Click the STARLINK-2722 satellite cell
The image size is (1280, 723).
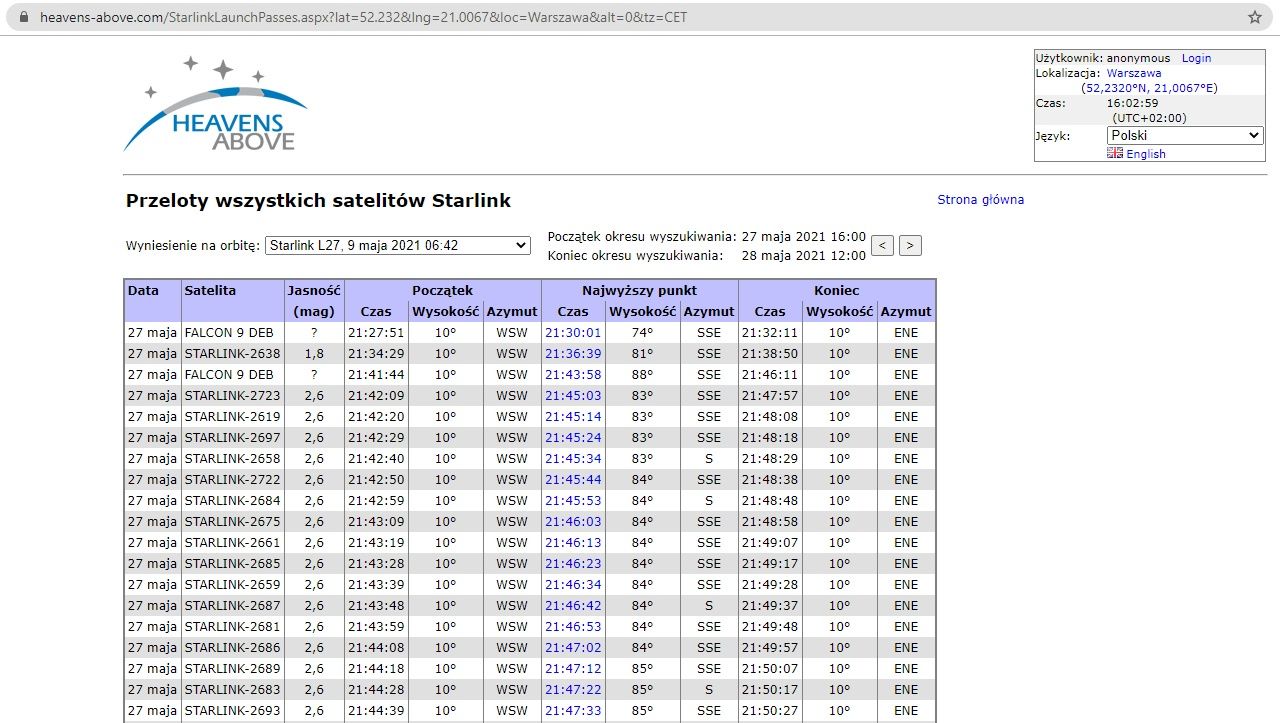[x=232, y=480]
